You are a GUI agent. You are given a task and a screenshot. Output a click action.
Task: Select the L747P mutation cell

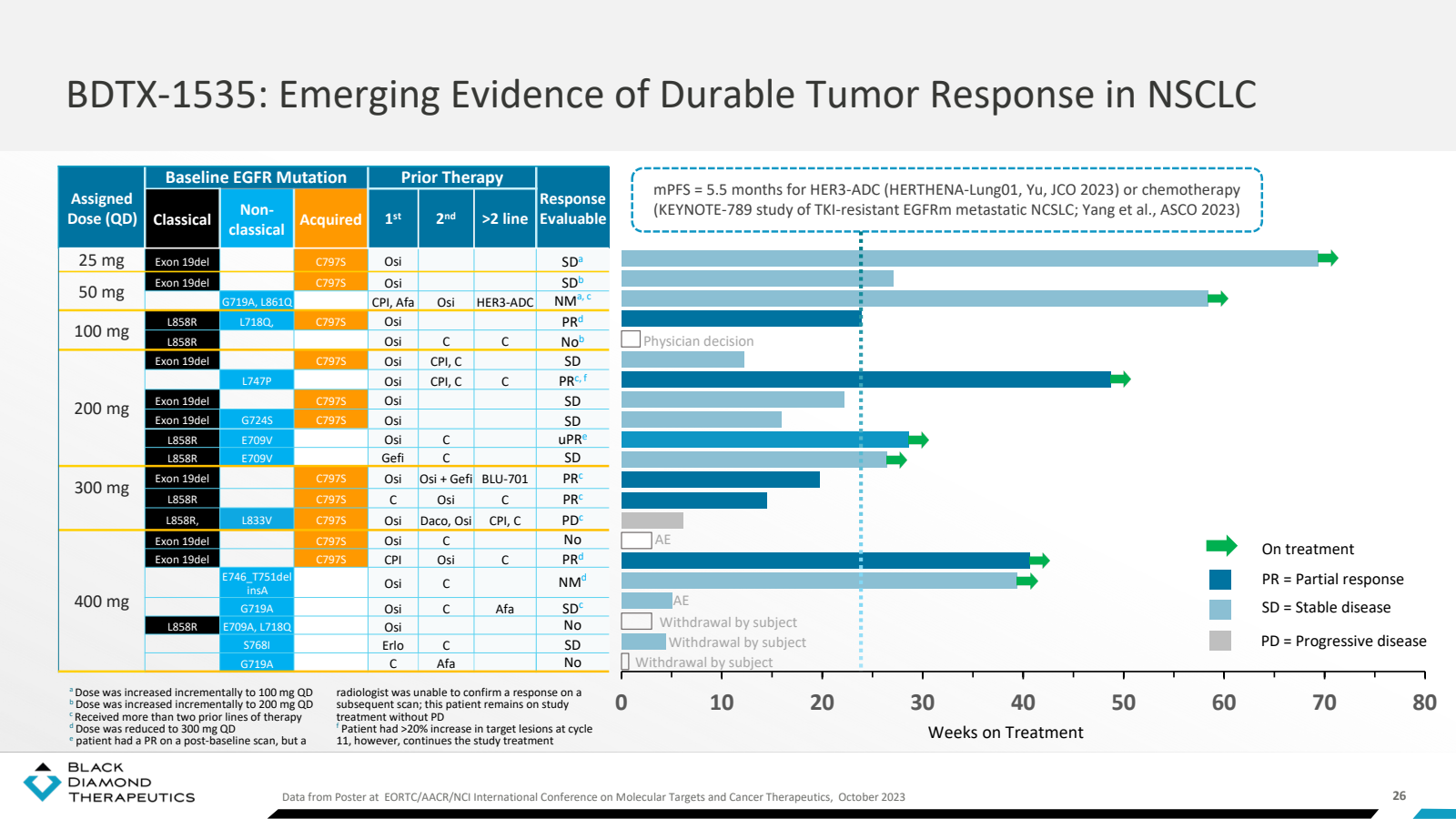pyautogui.click(x=257, y=381)
